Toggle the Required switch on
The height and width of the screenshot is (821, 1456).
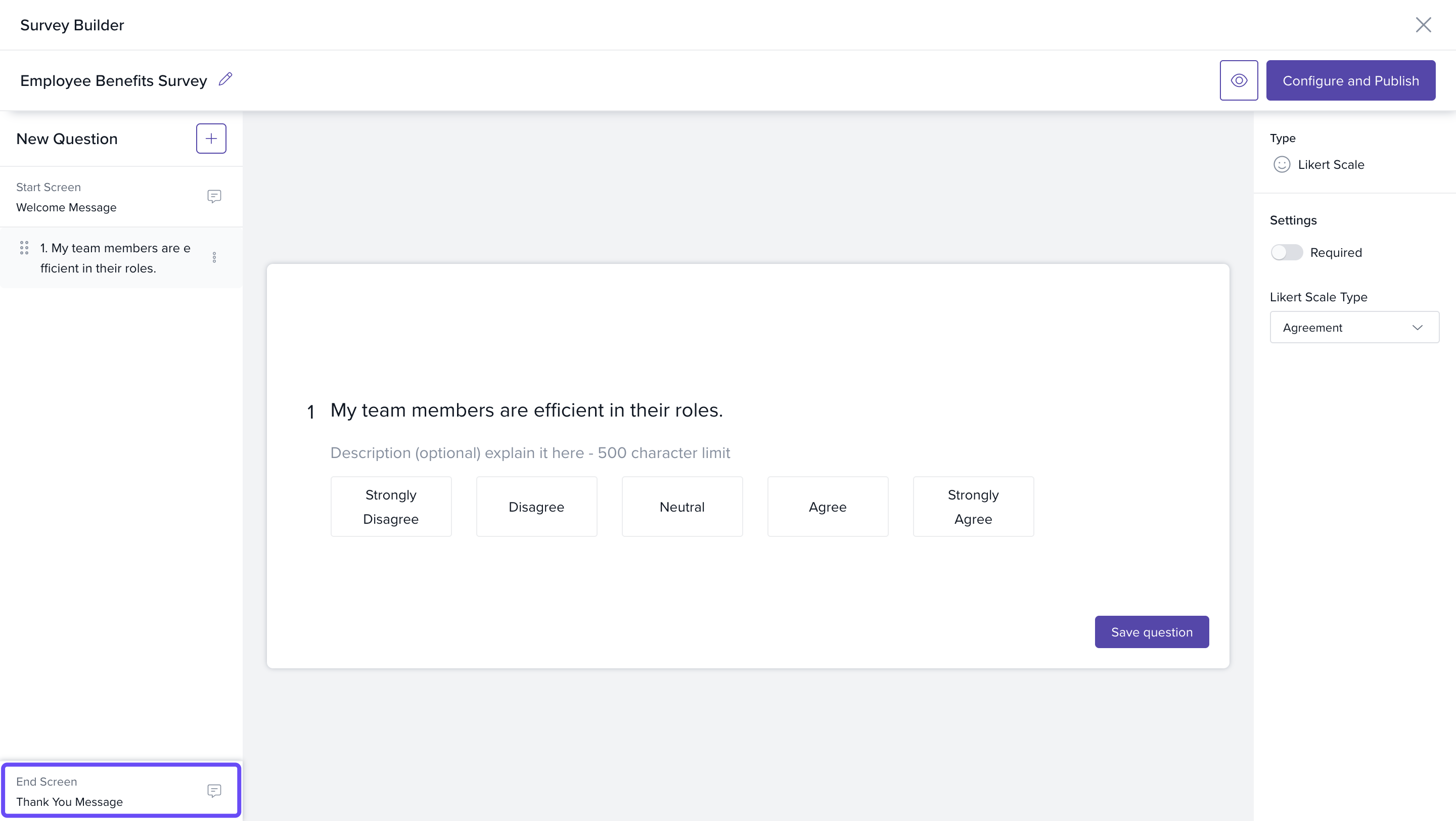(1287, 253)
